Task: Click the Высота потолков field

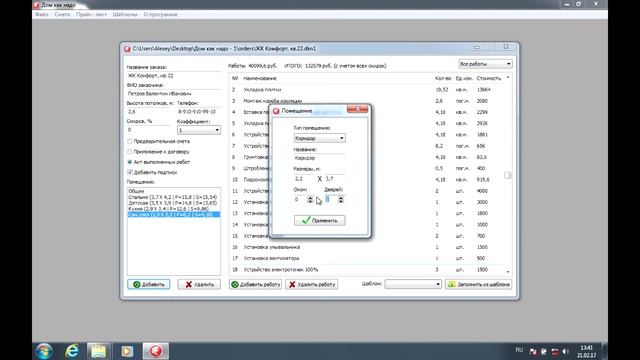Action: [x=148, y=112]
